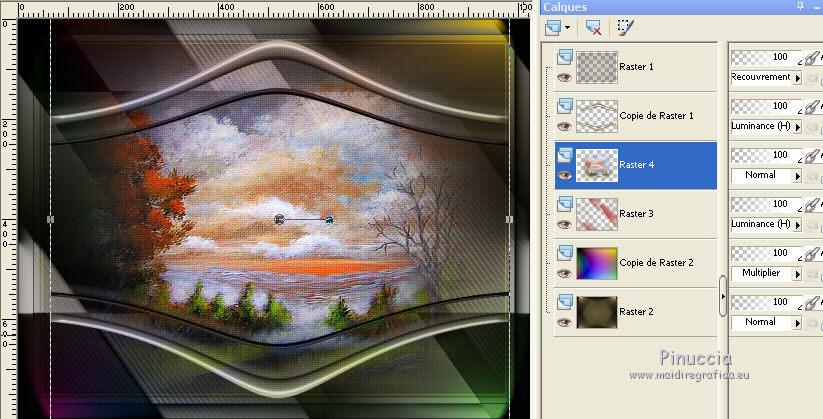Hide the Raster 2 layer via eye icon
Screen dimensions: 823x419
[x=564, y=322]
